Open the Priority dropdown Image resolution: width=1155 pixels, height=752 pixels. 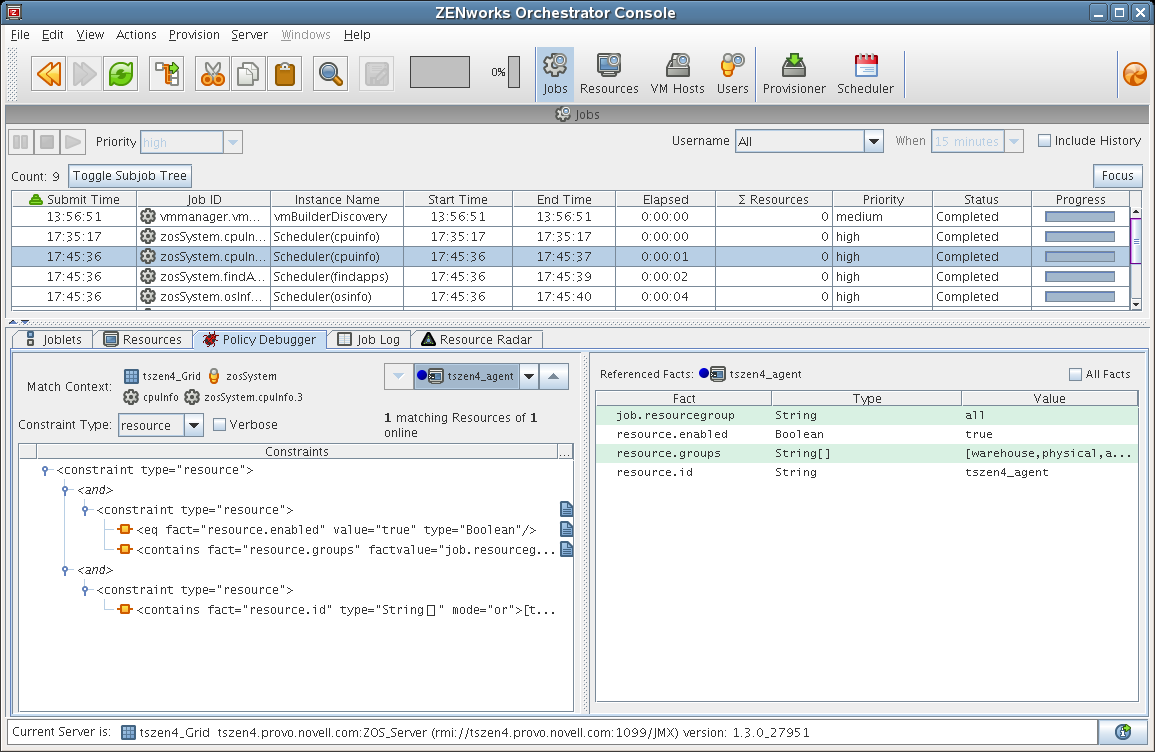[x=233, y=141]
